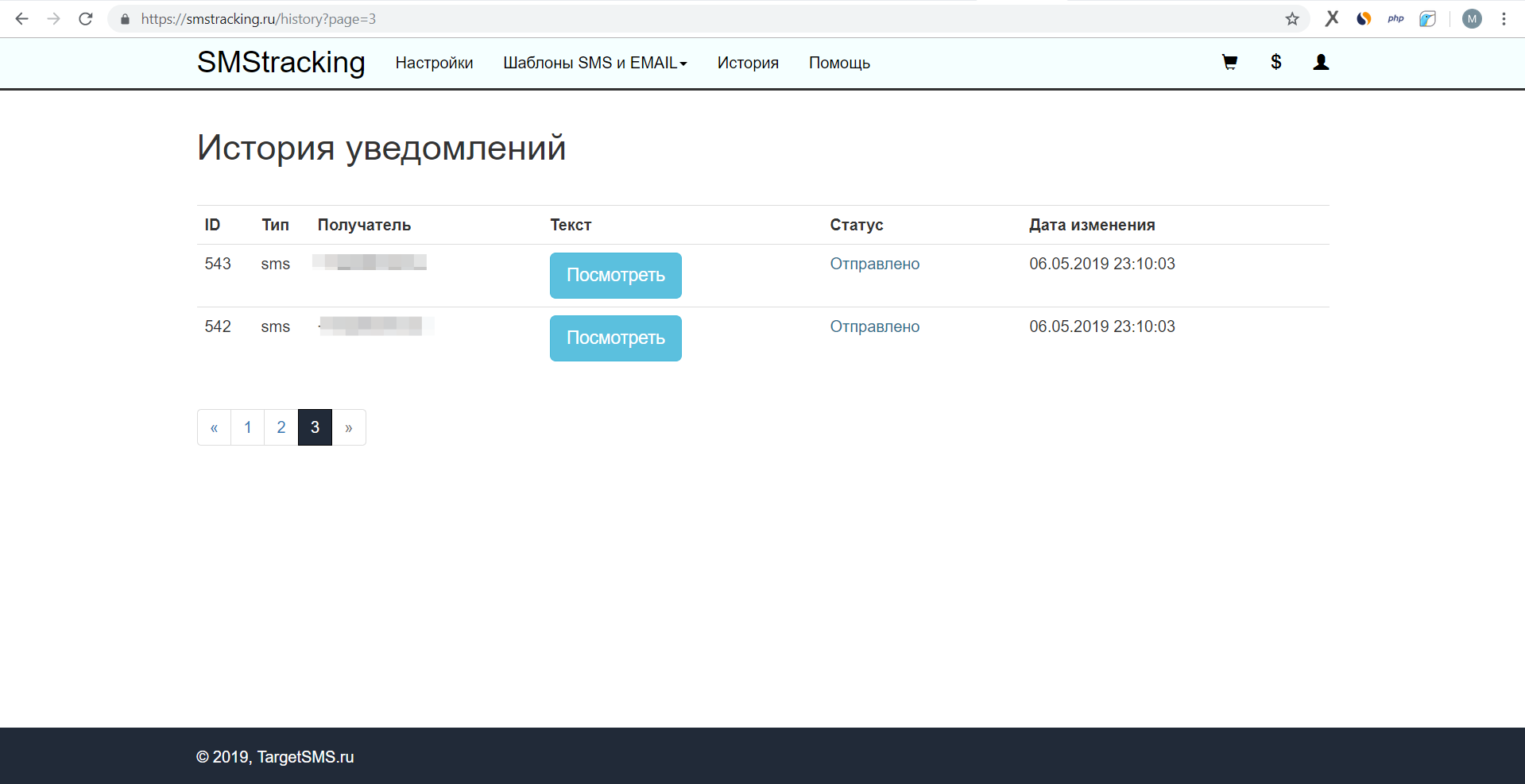This screenshot has width=1525, height=784.
Task: Open the История menu item
Action: point(748,63)
